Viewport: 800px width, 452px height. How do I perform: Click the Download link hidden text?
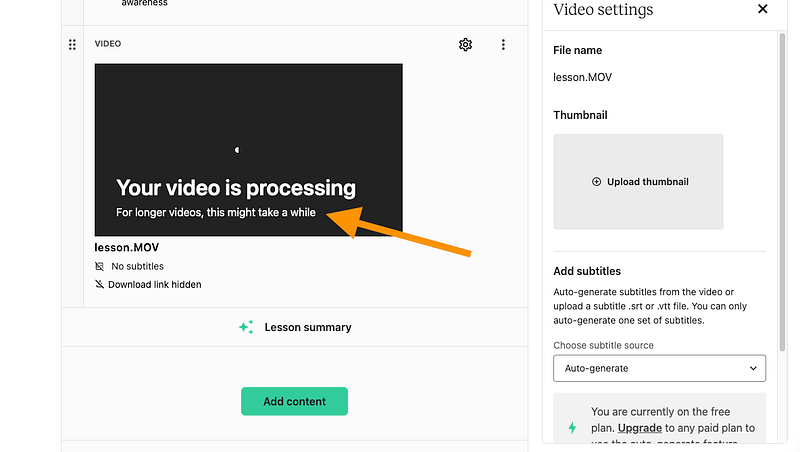(x=154, y=285)
